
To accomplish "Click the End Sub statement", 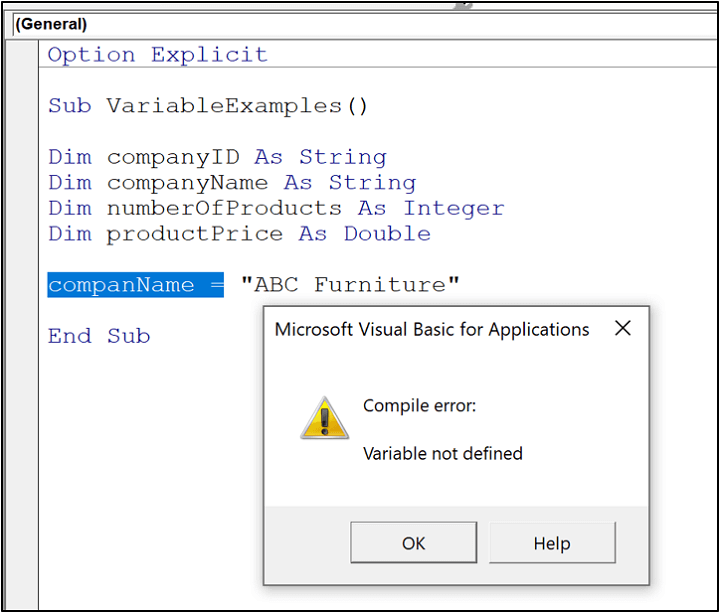I will 99,336.
